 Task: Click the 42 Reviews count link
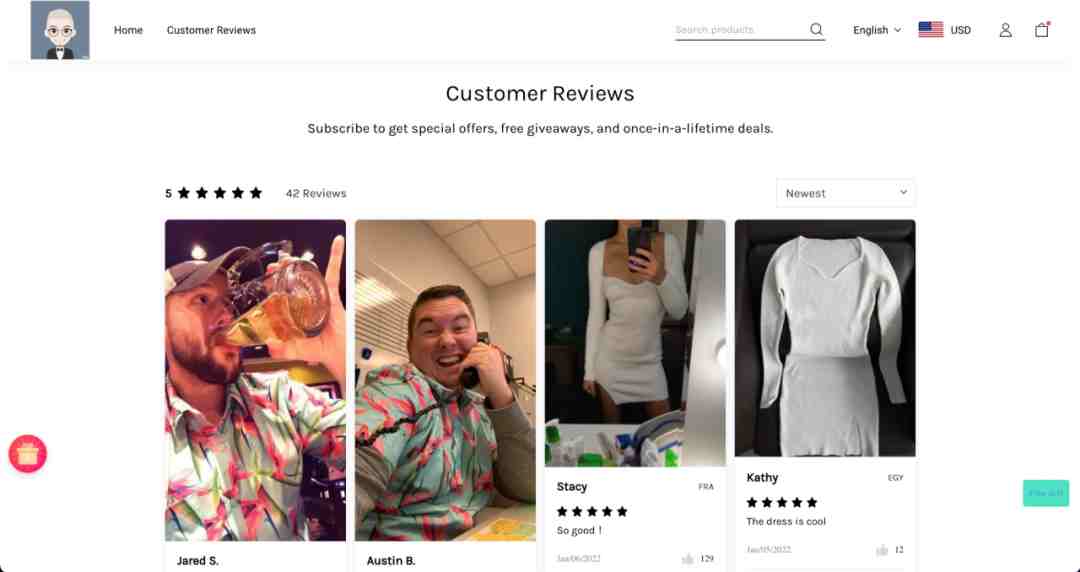pos(316,194)
